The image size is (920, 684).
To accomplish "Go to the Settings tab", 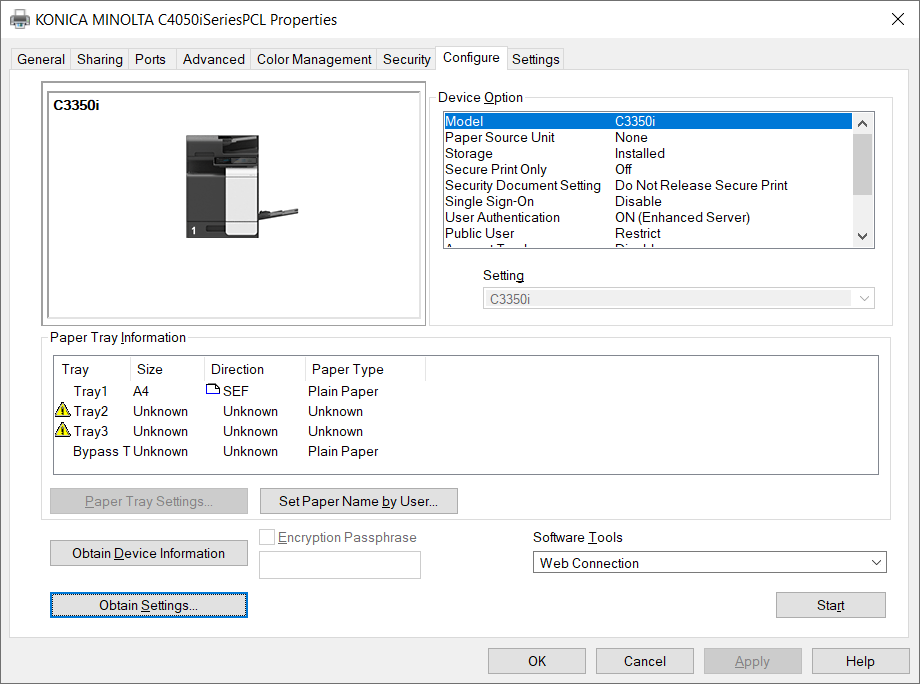I will coord(535,59).
